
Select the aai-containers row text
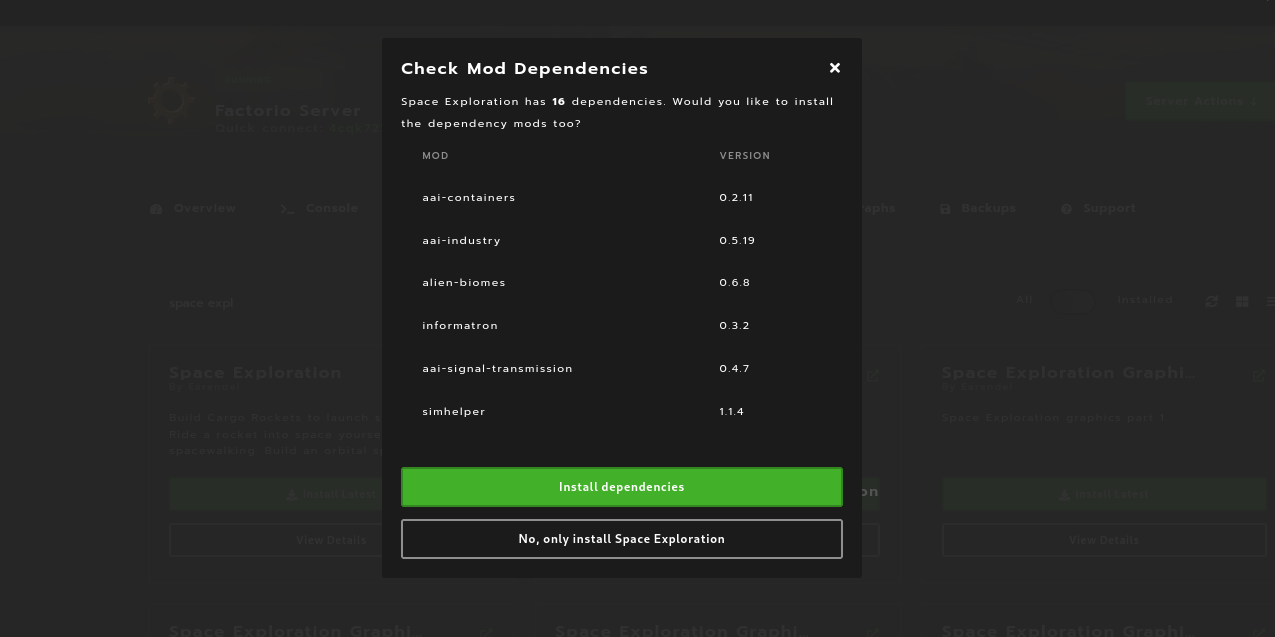[x=469, y=198]
